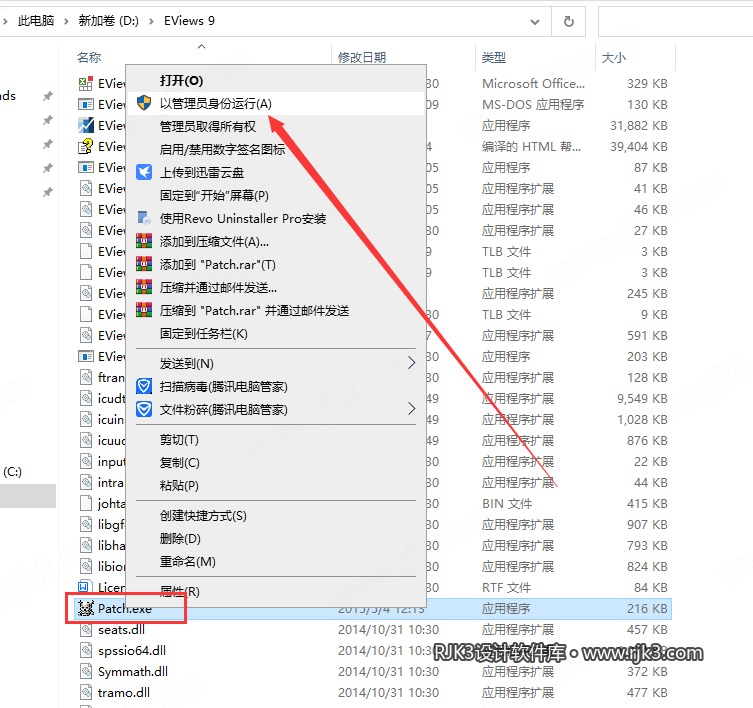753x708 pixels.
Task: Click the Patch.exe file icon
Action: tap(86, 609)
